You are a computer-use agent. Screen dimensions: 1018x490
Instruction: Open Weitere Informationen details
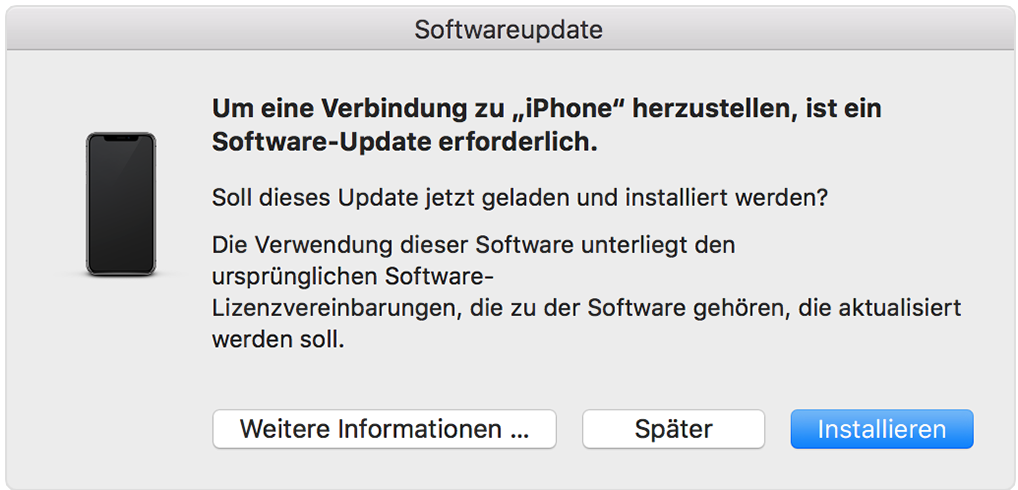[384, 429]
